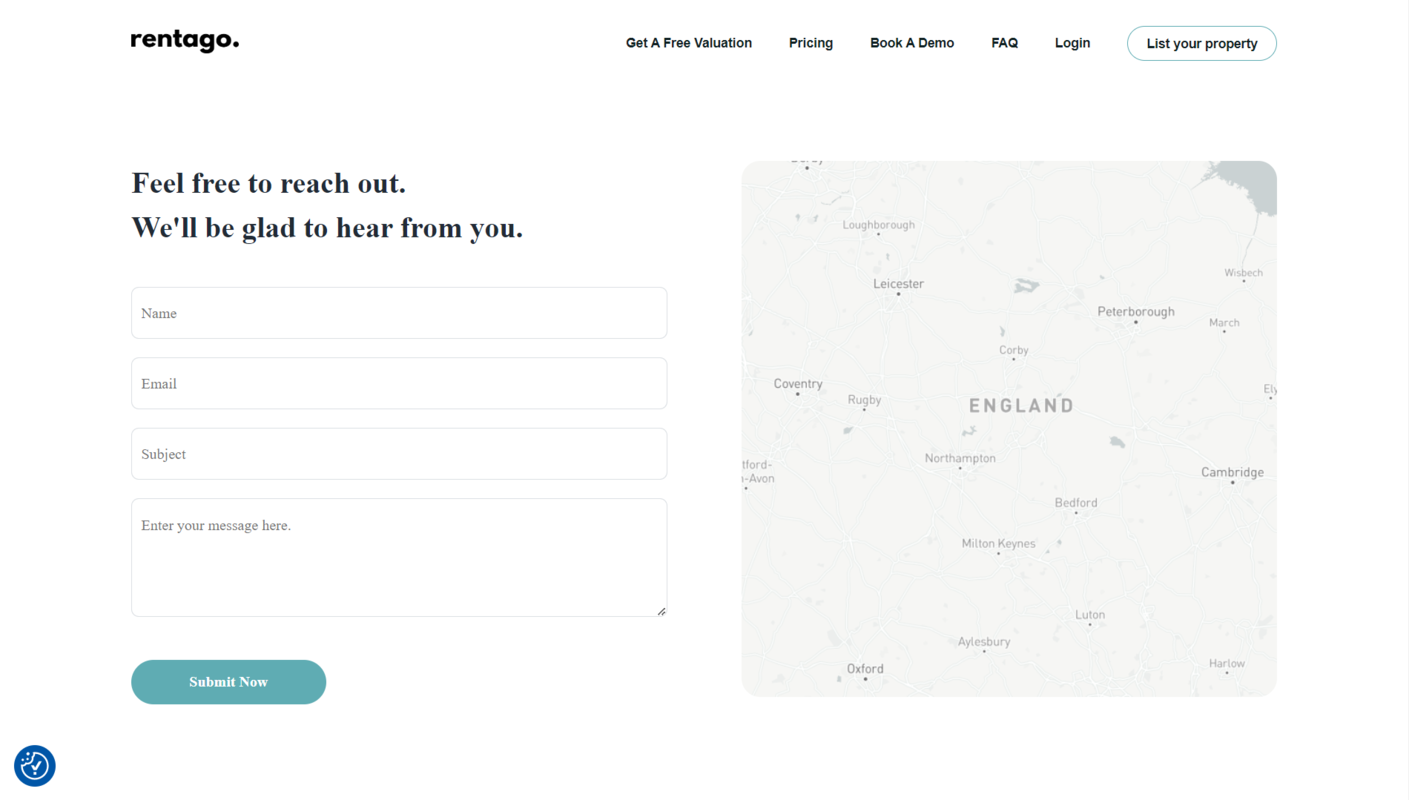Open the FAQ page
The image size is (1409, 800).
(1005, 43)
